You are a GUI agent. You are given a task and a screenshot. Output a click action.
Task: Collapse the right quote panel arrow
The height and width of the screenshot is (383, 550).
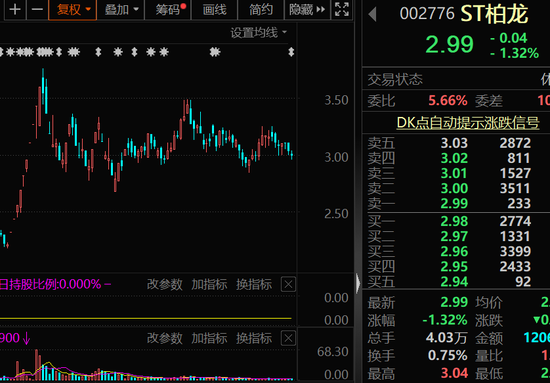click(358, 283)
